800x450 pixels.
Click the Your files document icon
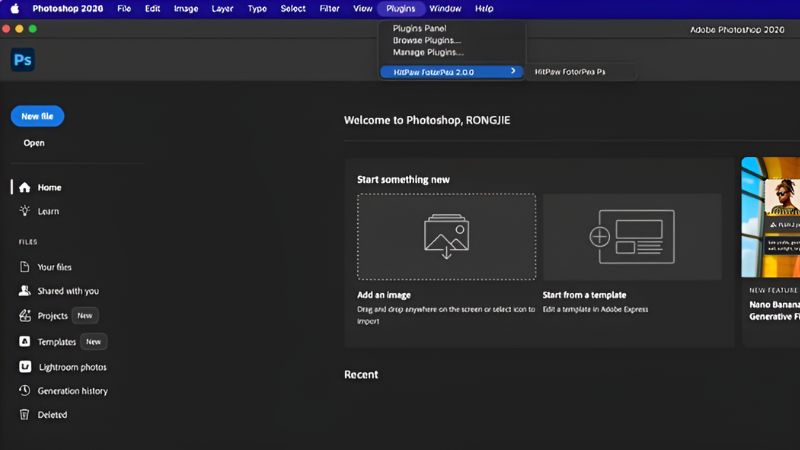24,267
